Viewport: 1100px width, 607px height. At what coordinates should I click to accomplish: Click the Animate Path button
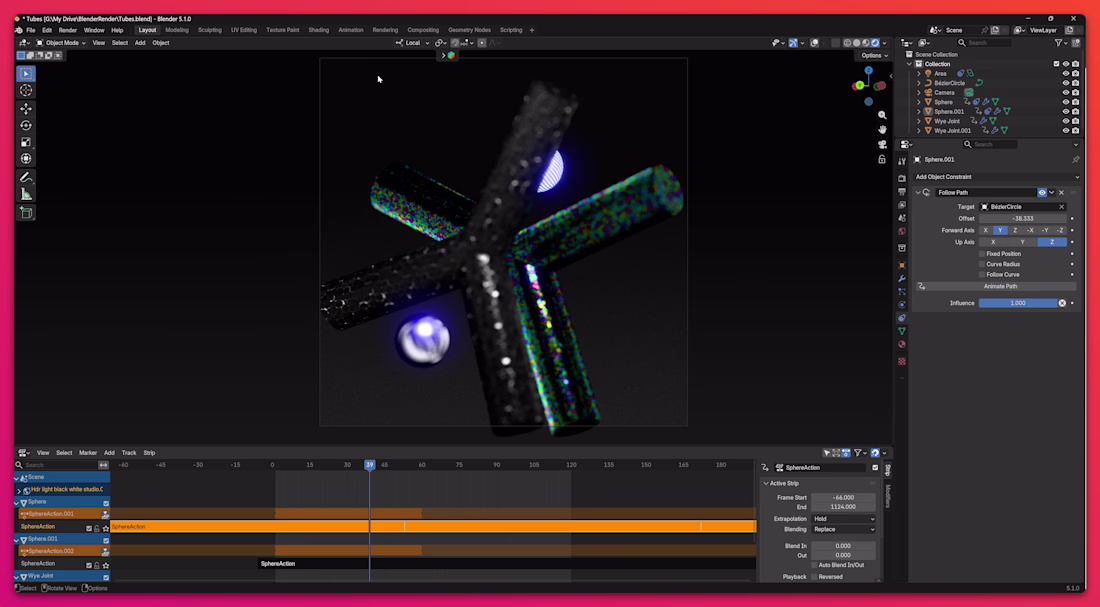click(x=999, y=286)
